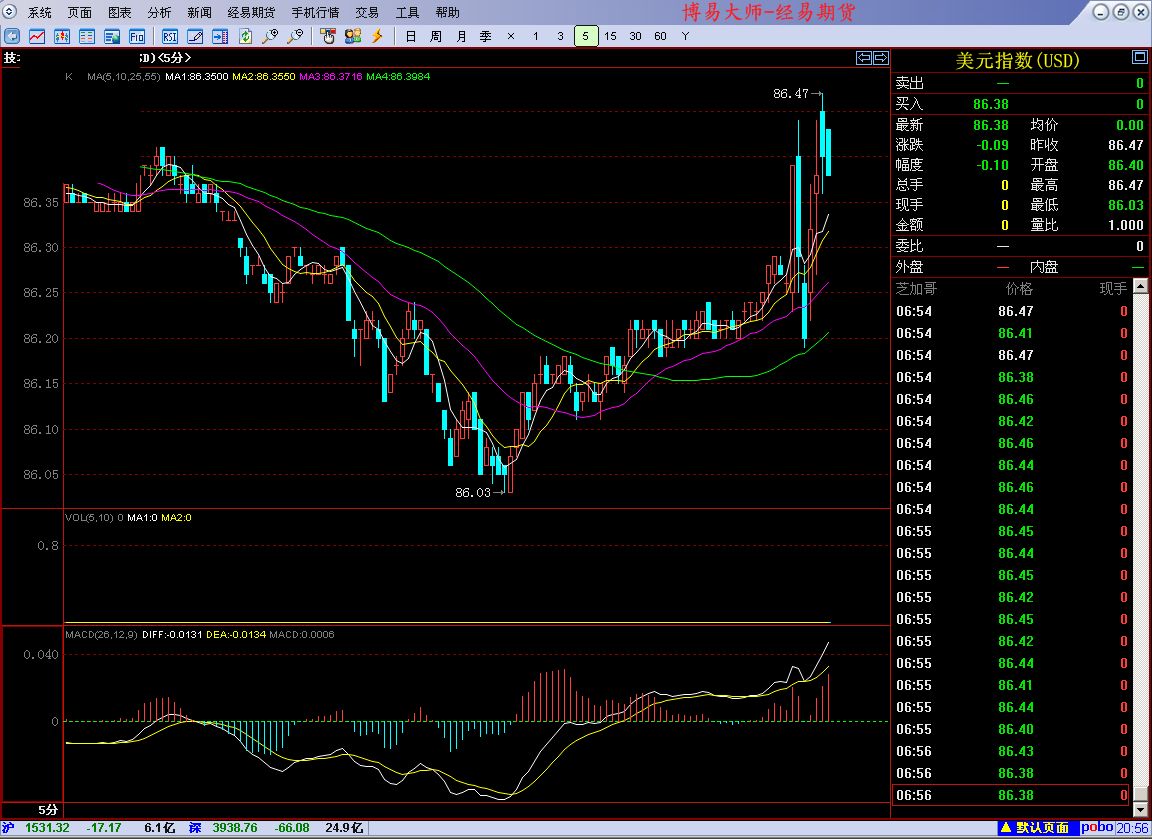Image resolution: width=1152 pixels, height=839 pixels.
Task: Open the two-person account icon
Action: click(x=353, y=36)
